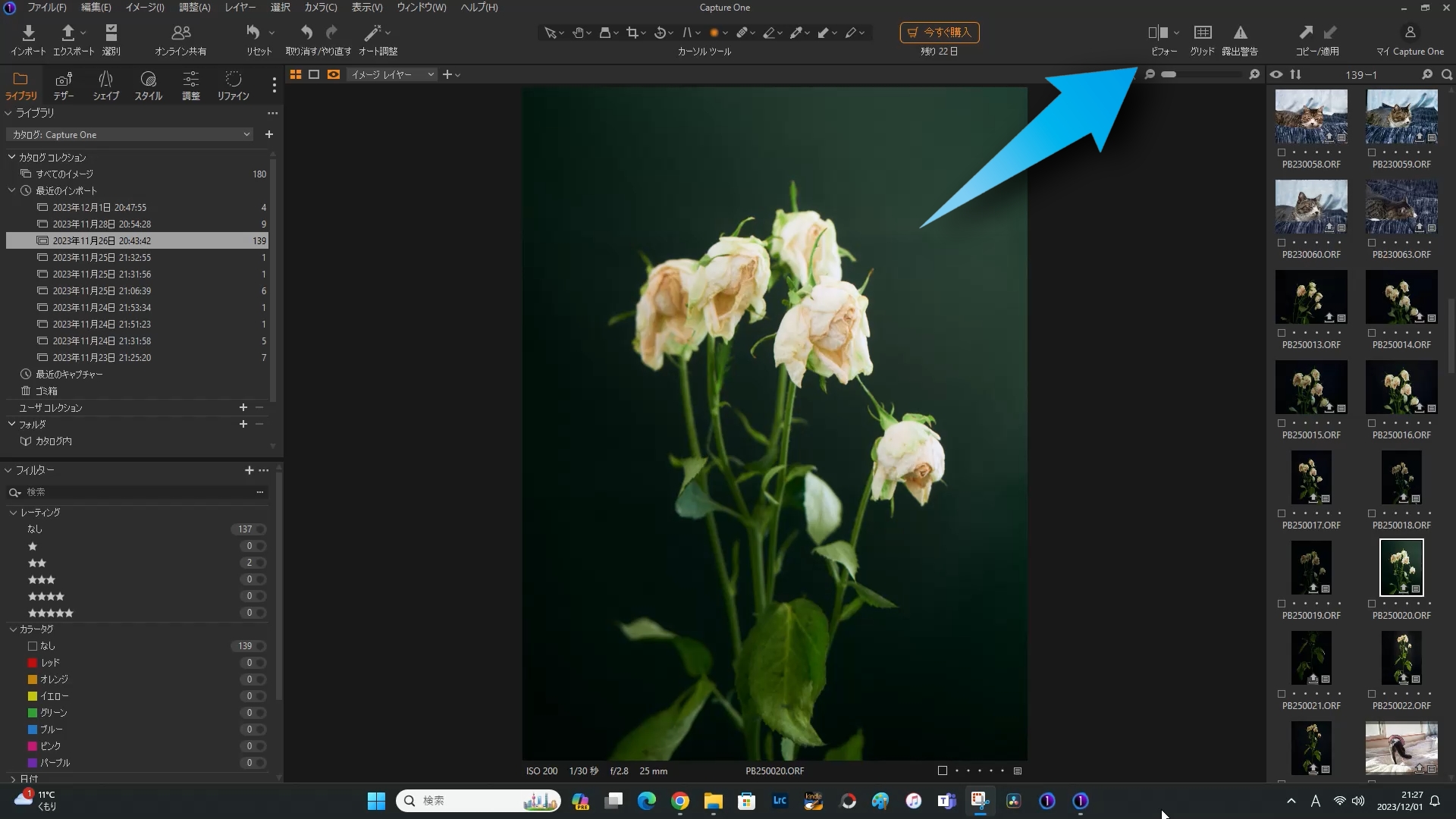Open the Before (ビフォー) view dropdown arrow
The height and width of the screenshot is (819, 1456).
1176,33
